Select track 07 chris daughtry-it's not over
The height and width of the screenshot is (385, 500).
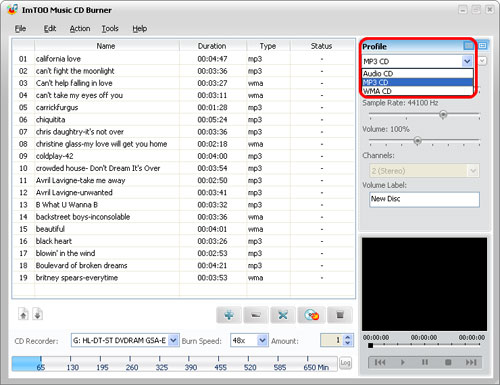pyautogui.click(x=183, y=132)
